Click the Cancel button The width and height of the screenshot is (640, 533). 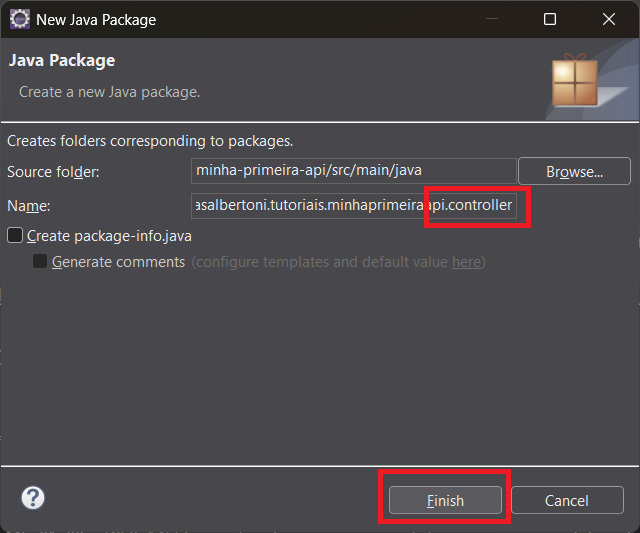click(x=567, y=500)
